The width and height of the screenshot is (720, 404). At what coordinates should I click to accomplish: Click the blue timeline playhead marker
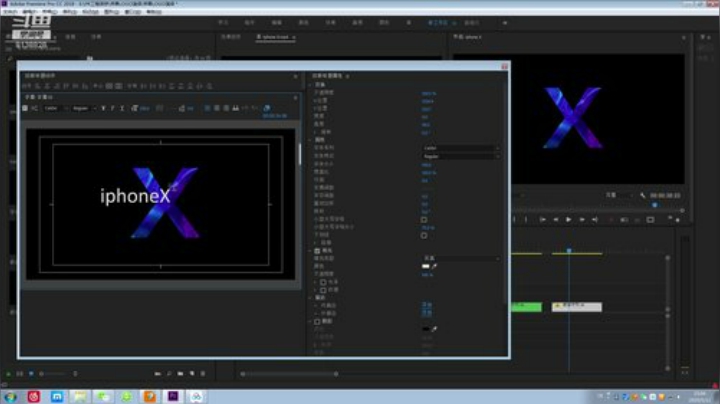click(x=569, y=251)
